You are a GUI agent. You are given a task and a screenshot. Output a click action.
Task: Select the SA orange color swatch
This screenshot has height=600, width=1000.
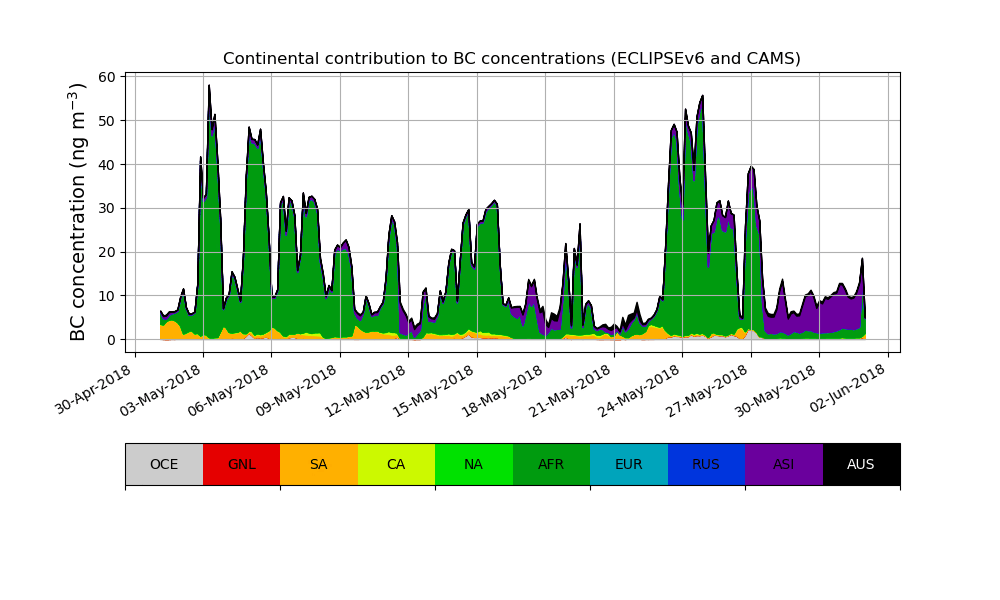tap(319, 464)
